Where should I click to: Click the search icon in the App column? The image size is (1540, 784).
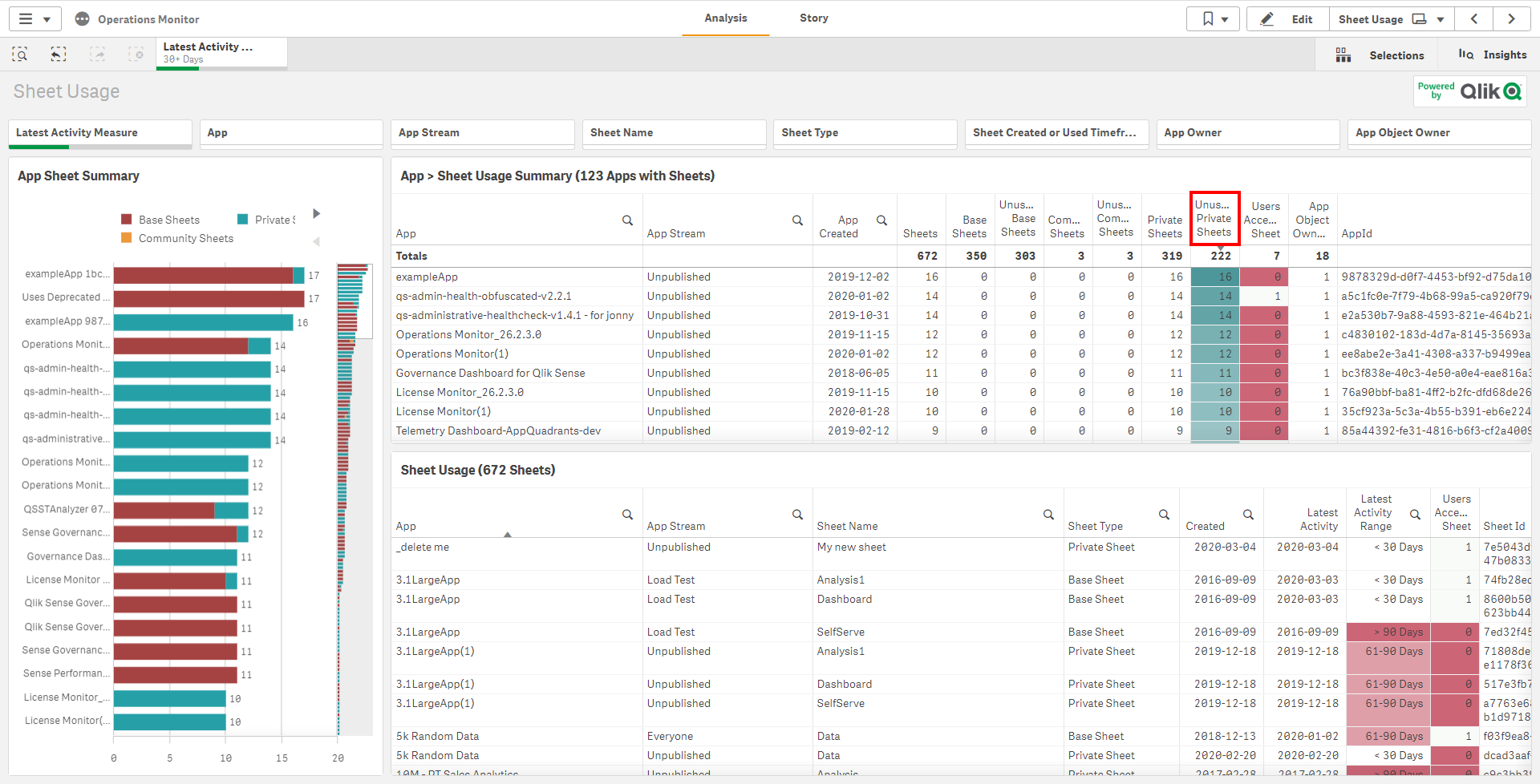(628, 220)
